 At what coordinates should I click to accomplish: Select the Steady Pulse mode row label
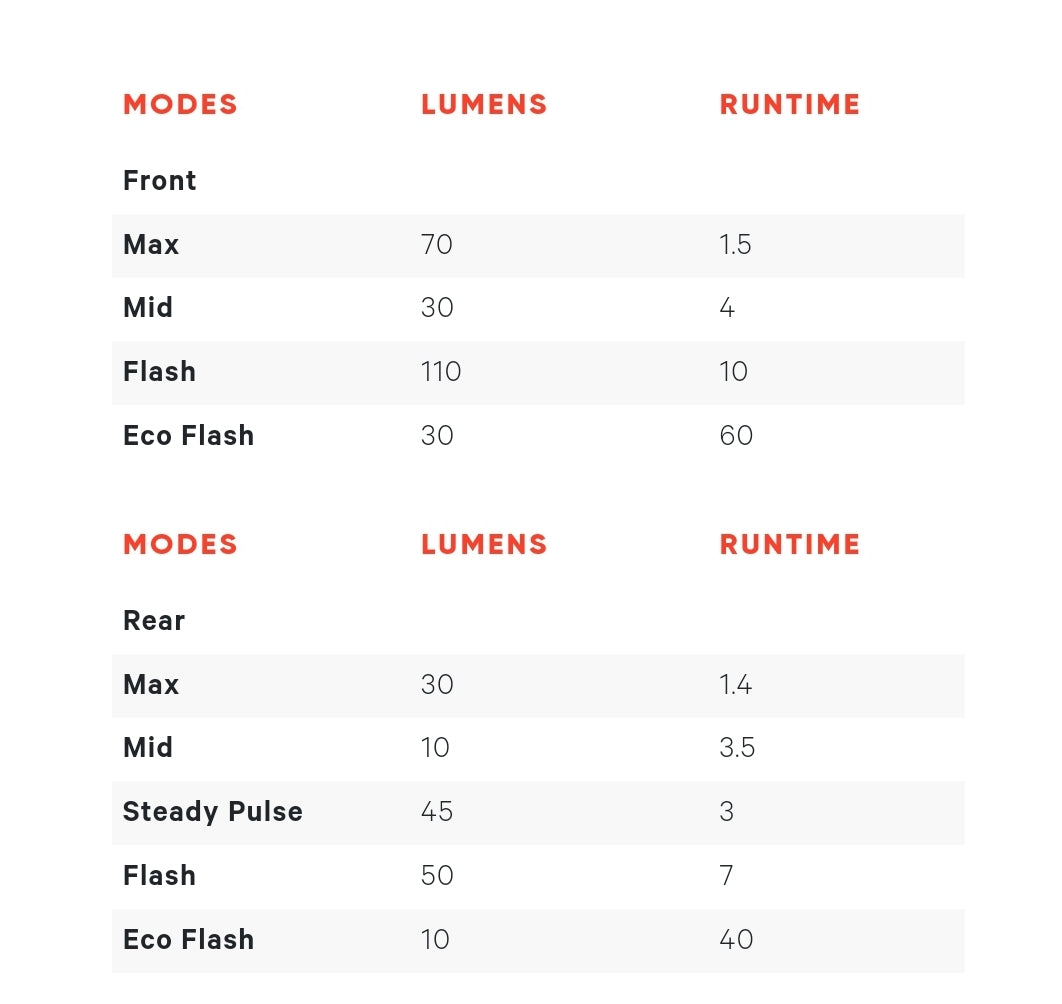212,812
